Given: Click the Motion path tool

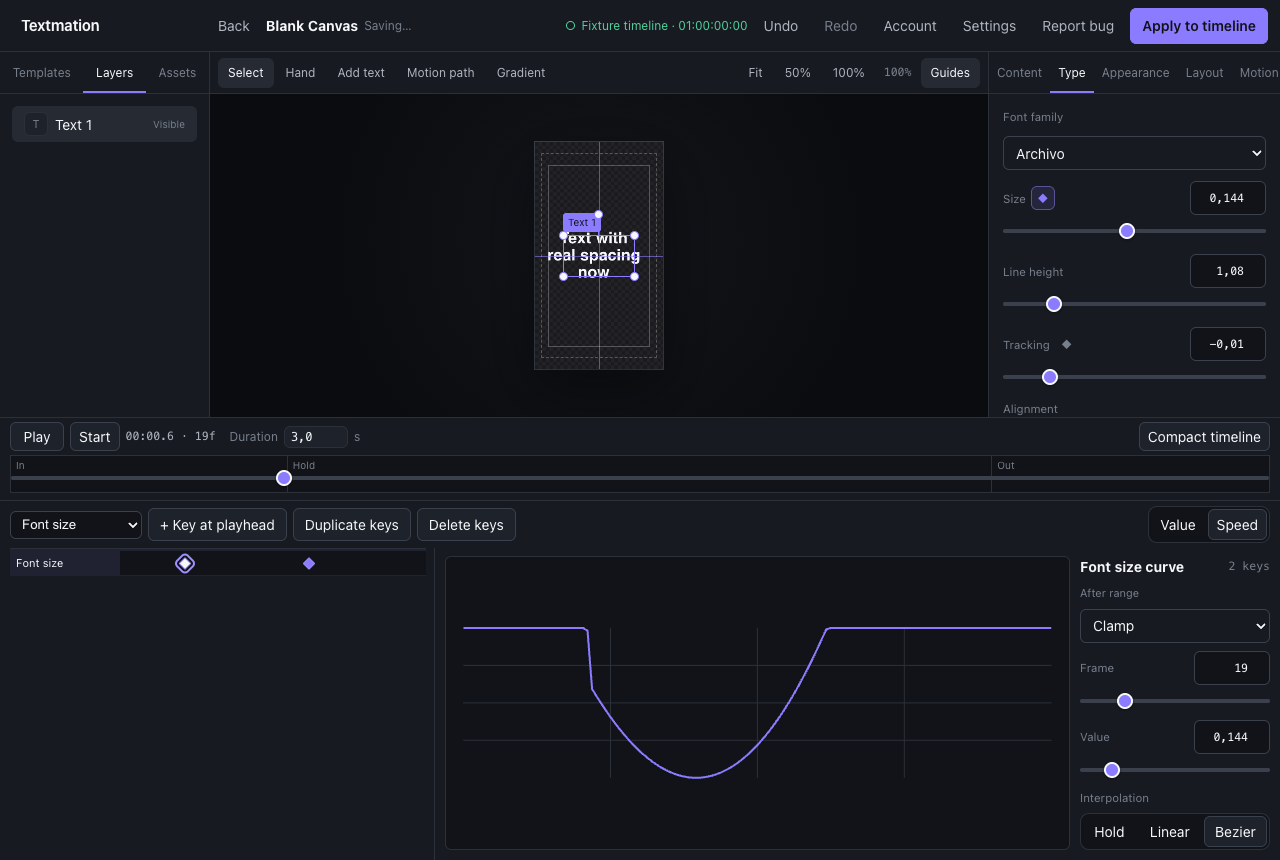Looking at the screenshot, I should [x=441, y=73].
